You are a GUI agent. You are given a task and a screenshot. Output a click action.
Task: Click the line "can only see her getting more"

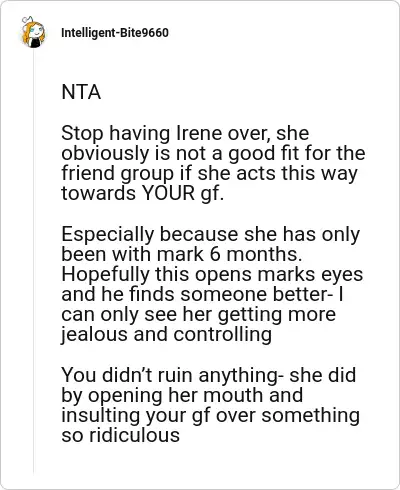click(198, 314)
